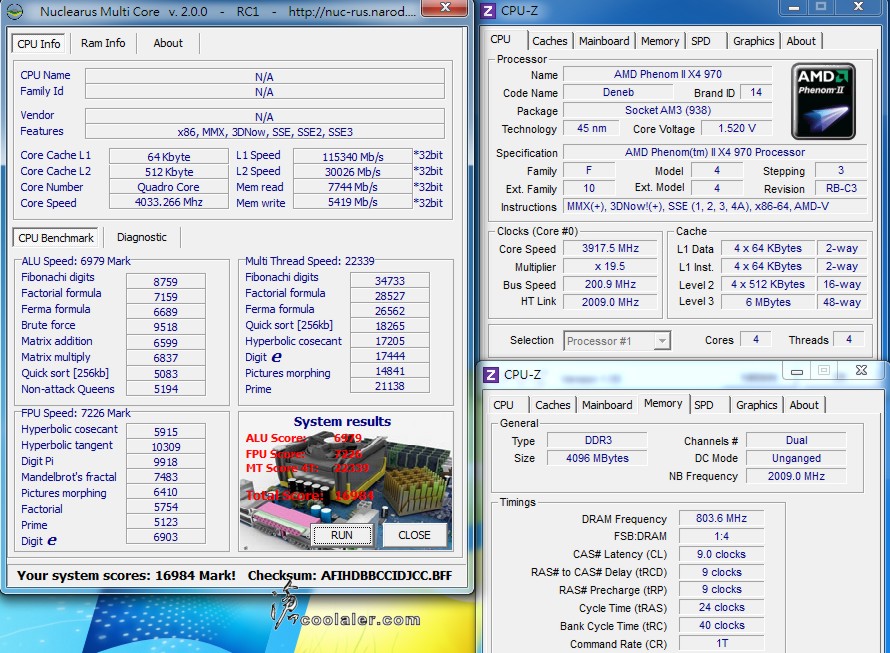Click the Channels # value 'Dual'
Viewport: 890px width, 653px height.
pos(796,440)
